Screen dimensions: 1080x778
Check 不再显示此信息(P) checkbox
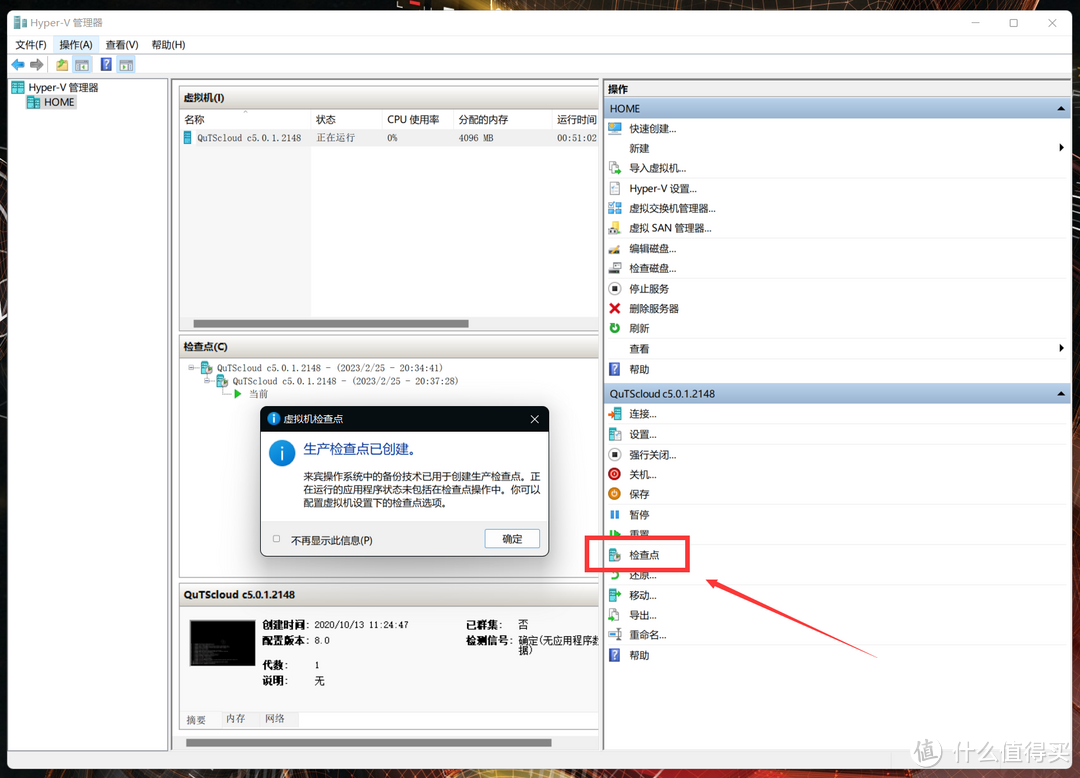pyautogui.click(x=276, y=539)
